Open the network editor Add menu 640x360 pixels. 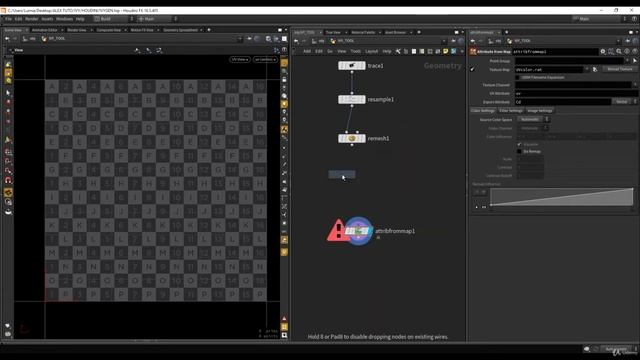click(307, 51)
